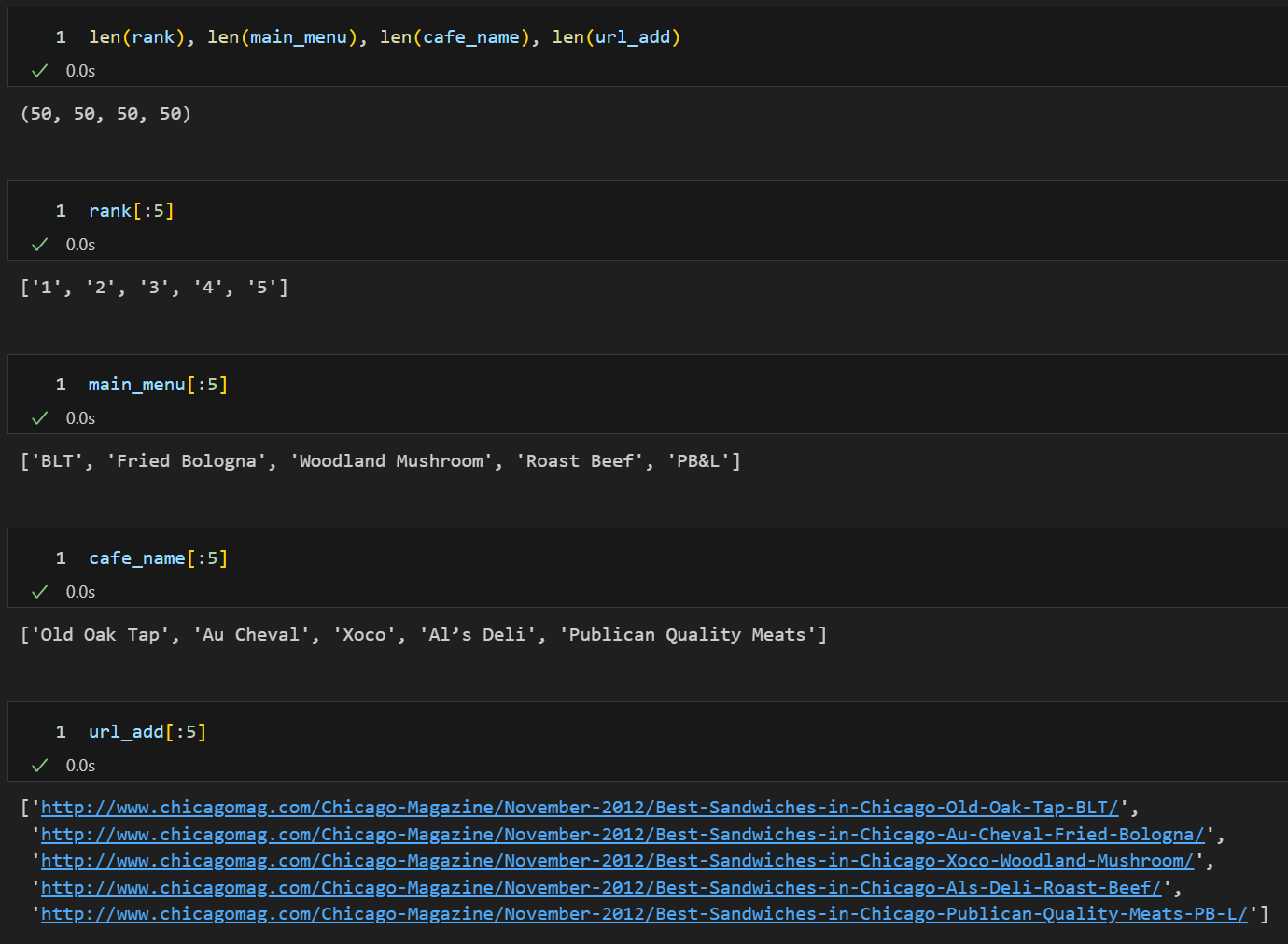Click success checkmark of the main_menu[:5] cell

(x=39, y=418)
